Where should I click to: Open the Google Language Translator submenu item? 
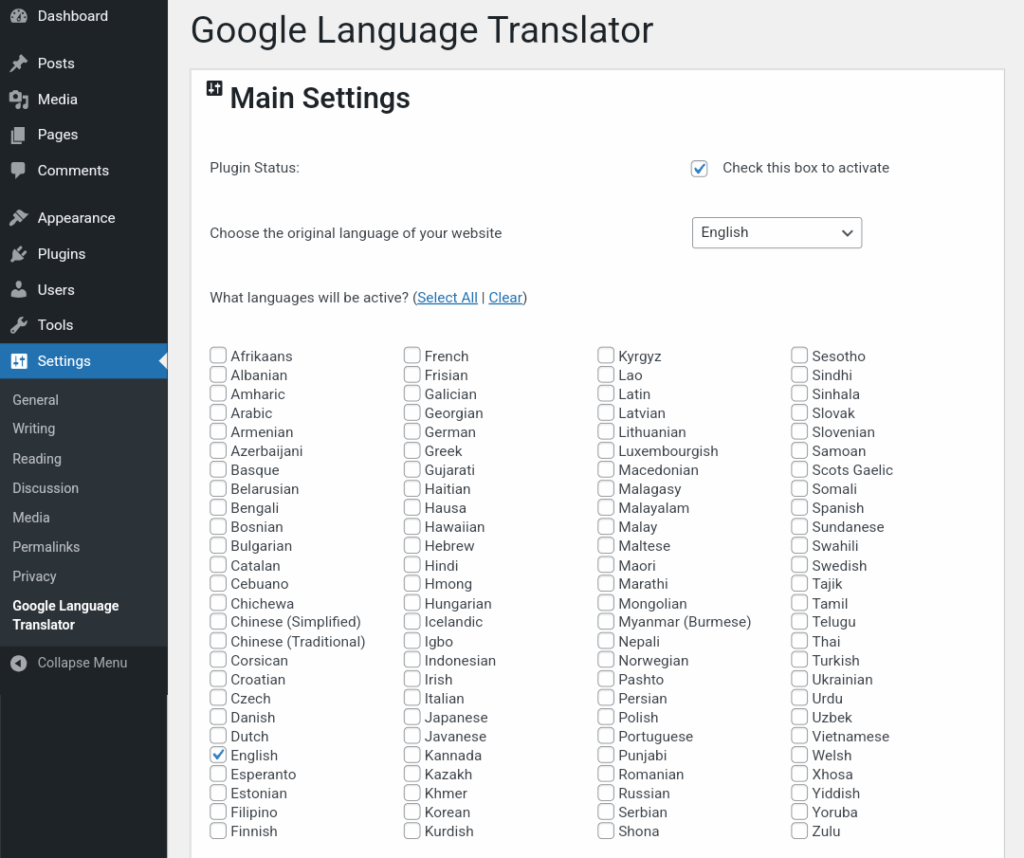point(65,615)
